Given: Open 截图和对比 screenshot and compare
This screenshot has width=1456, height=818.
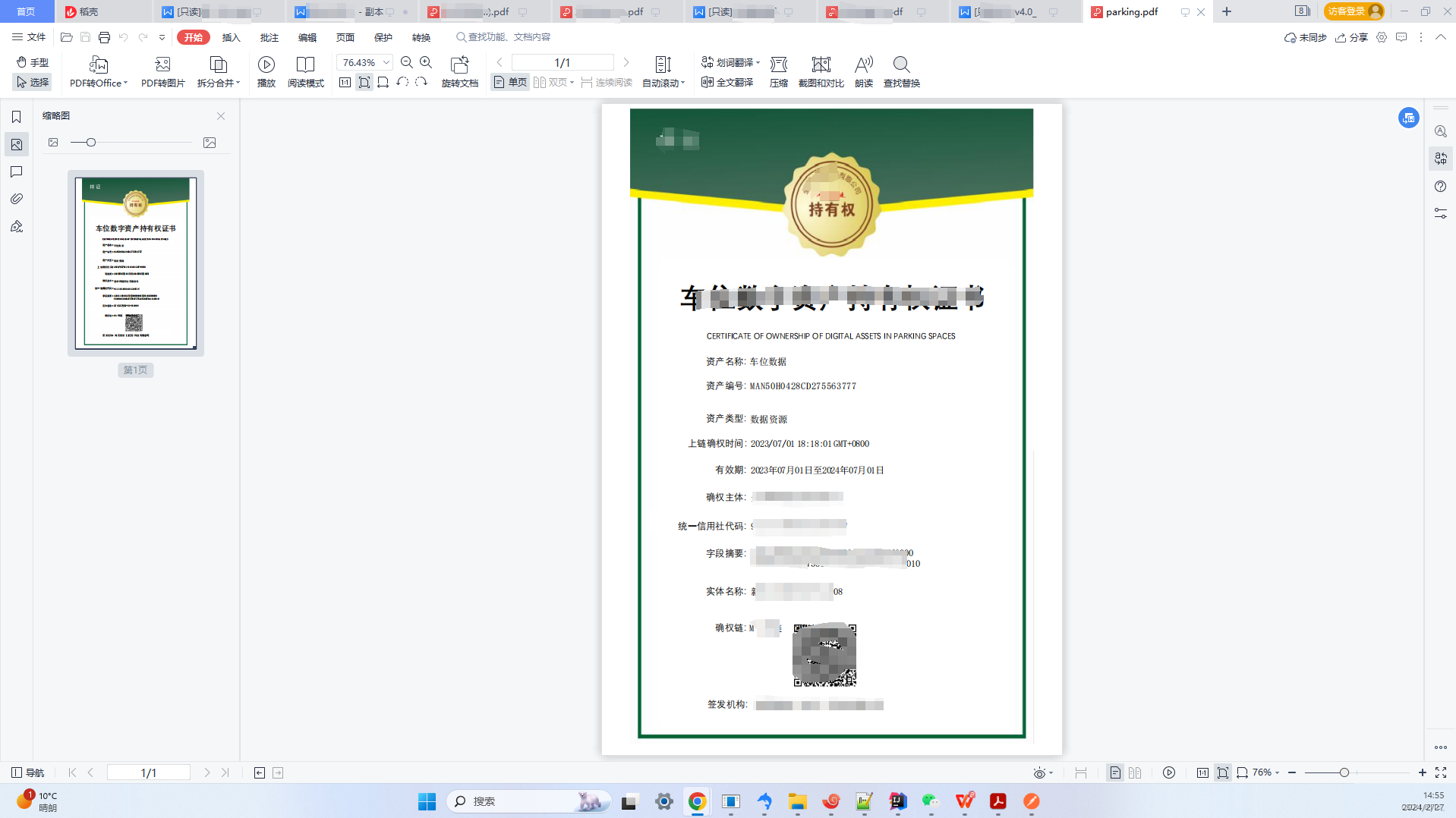Looking at the screenshot, I should 819,71.
